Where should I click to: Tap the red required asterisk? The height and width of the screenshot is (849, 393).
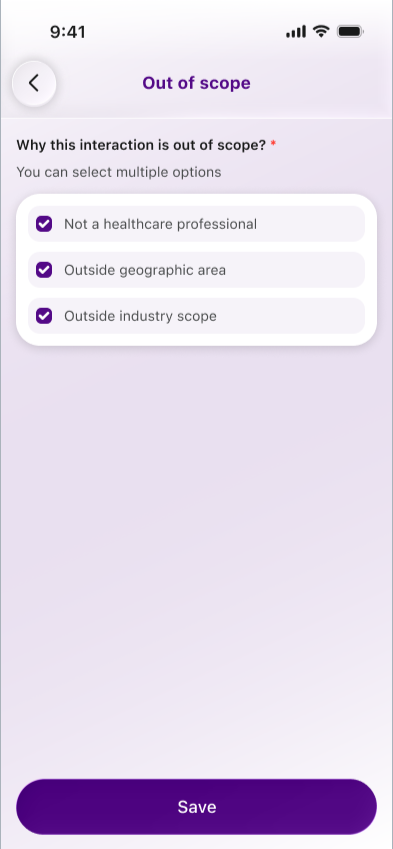pos(273,145)
